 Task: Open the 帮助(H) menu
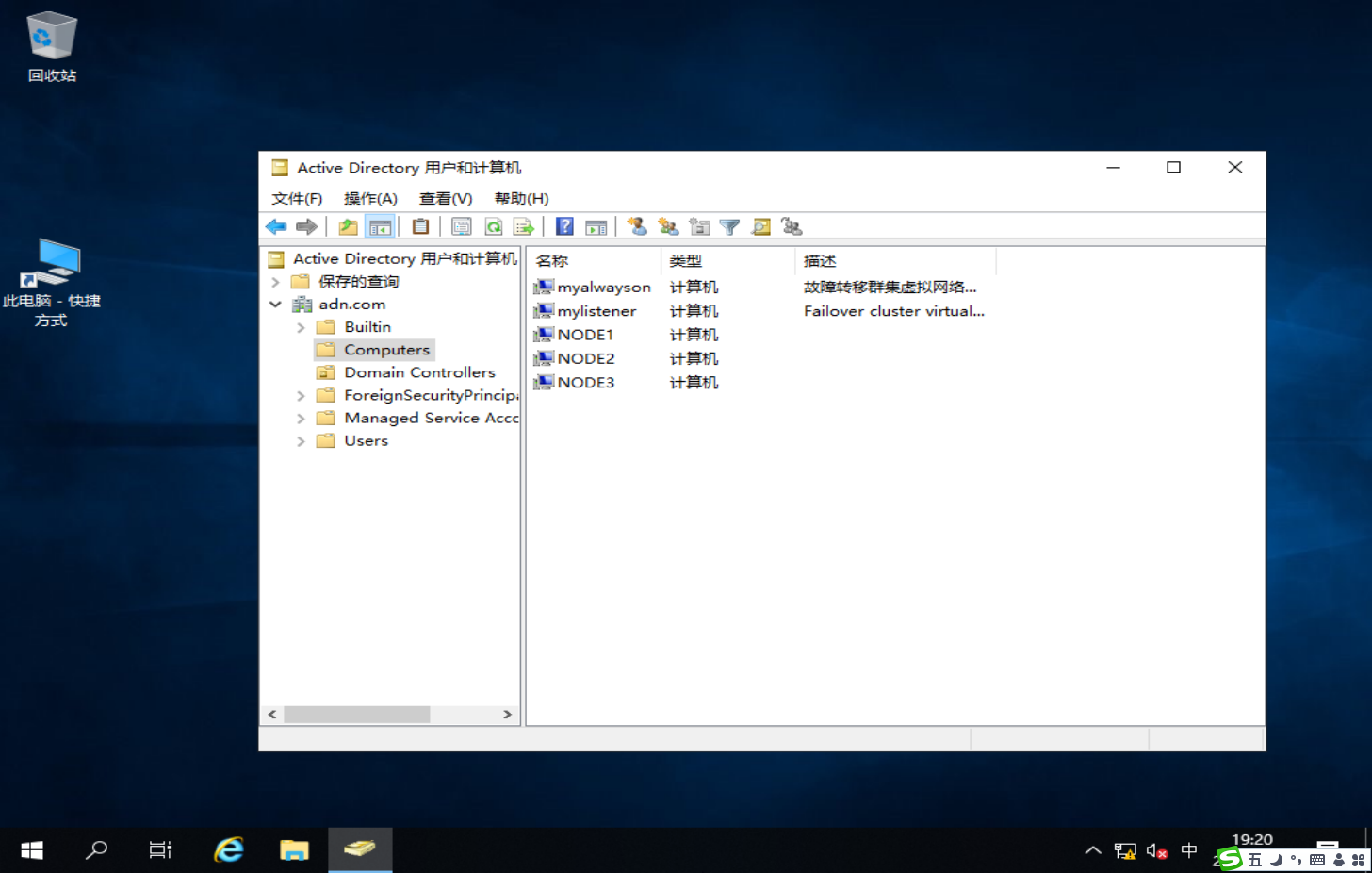(521, 198)
